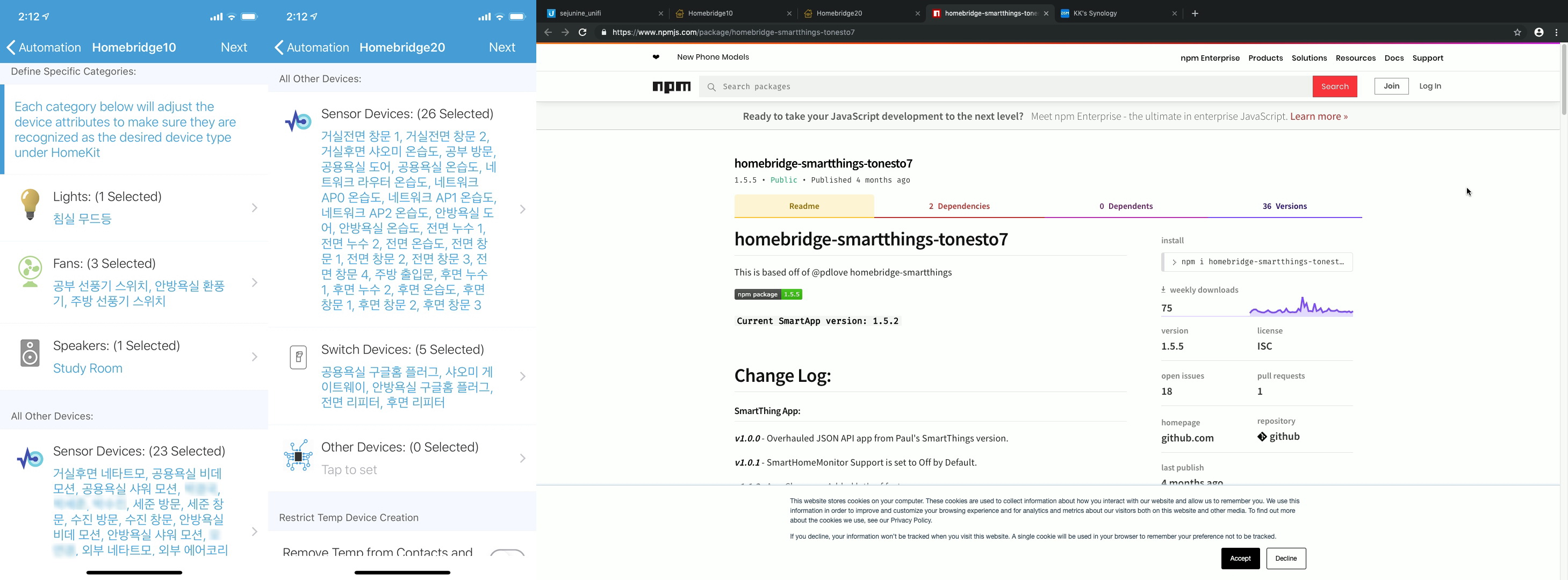The height and width of the screenshot is (580, 1568).
Task: Switch to the 36 Versions tab
Action: coord(1284,206)
